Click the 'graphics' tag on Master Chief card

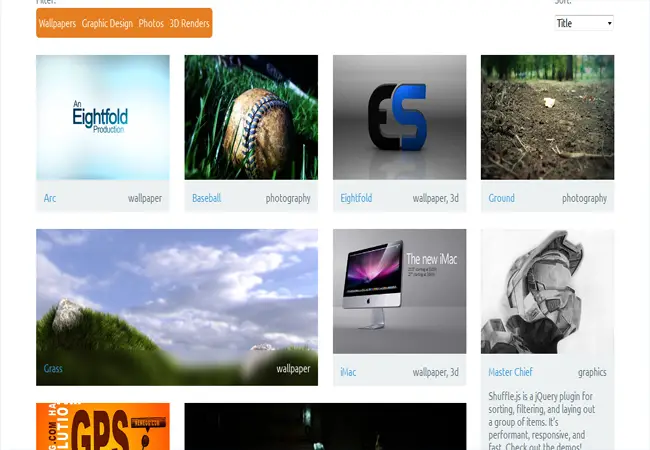pyautogui.click(x=592, y=372)
